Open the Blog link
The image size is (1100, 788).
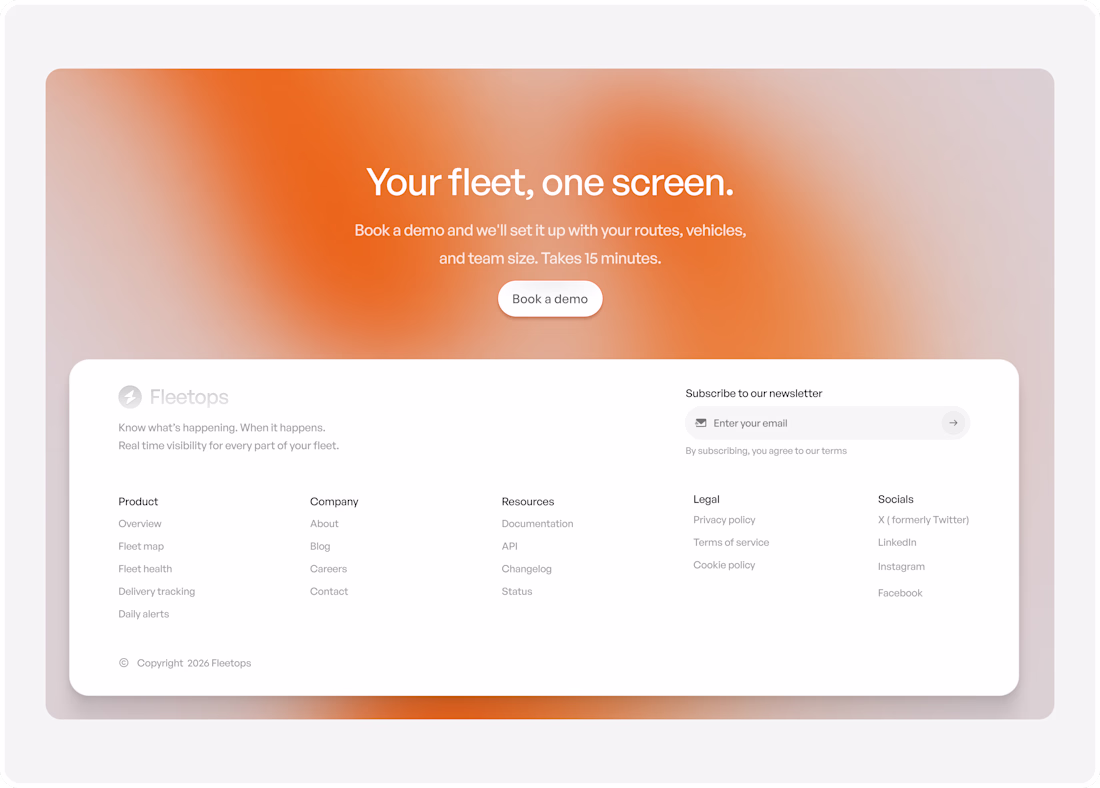tap(320, 546)
